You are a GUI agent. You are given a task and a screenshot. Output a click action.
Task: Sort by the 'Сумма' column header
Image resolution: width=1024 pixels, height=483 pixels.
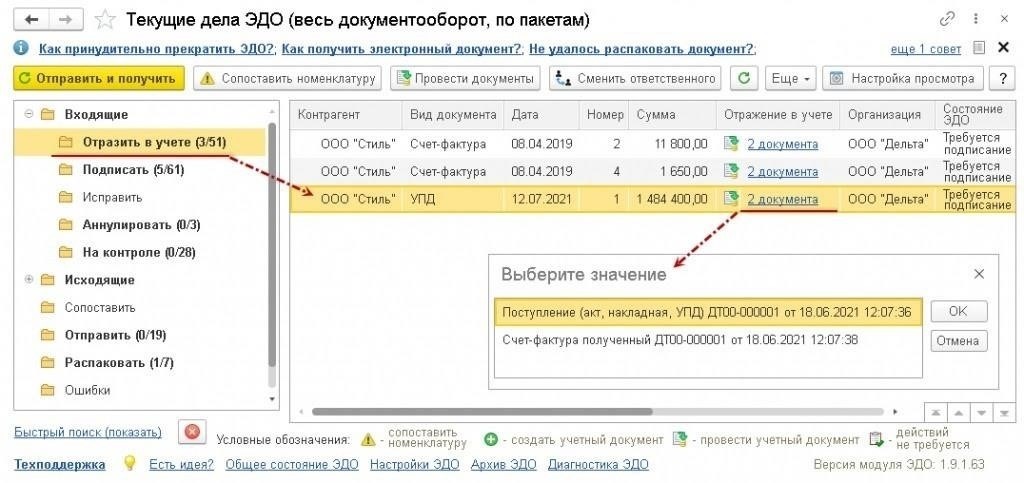(x=672, y=114)
